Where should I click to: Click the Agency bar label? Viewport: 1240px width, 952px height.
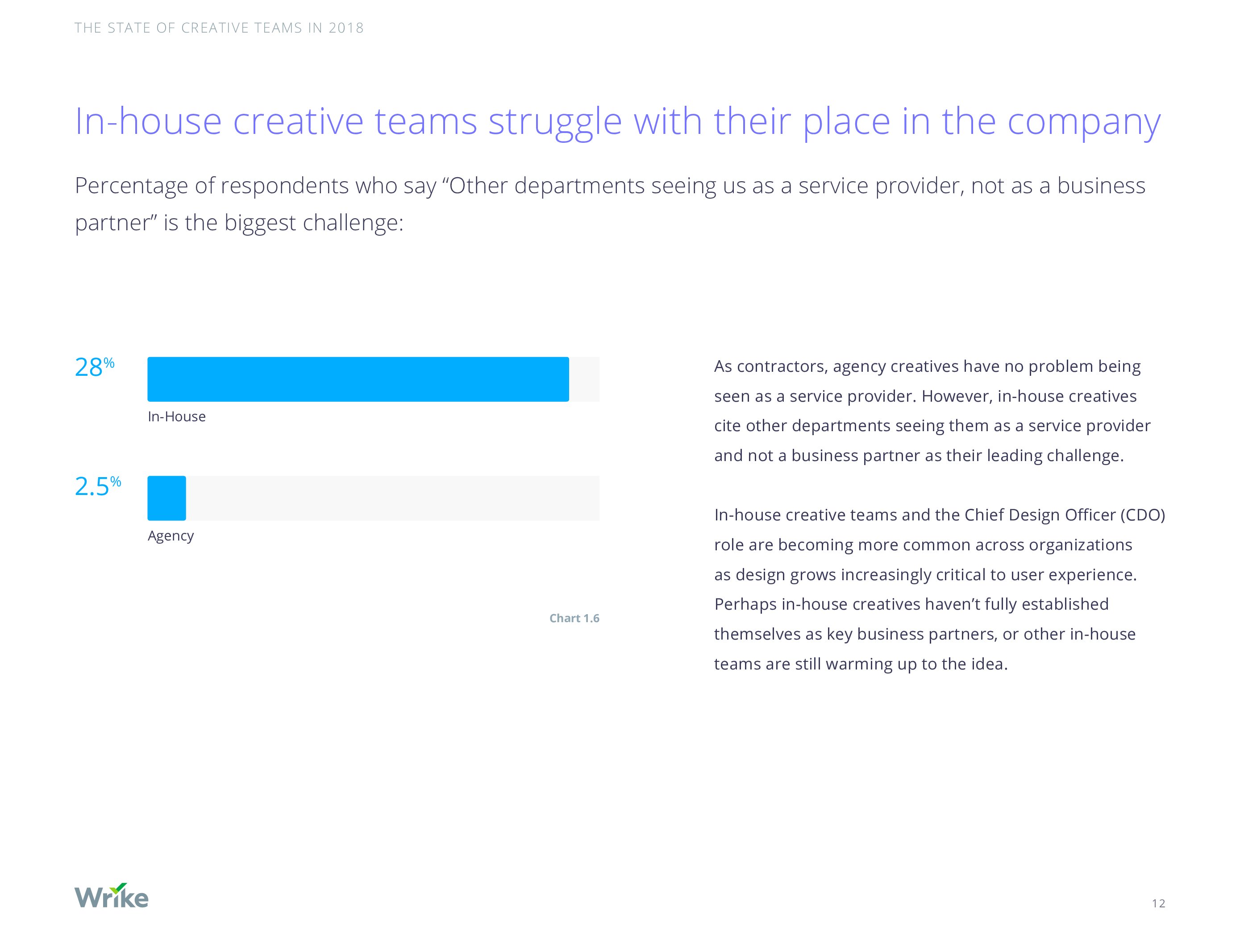pos(171,536)
